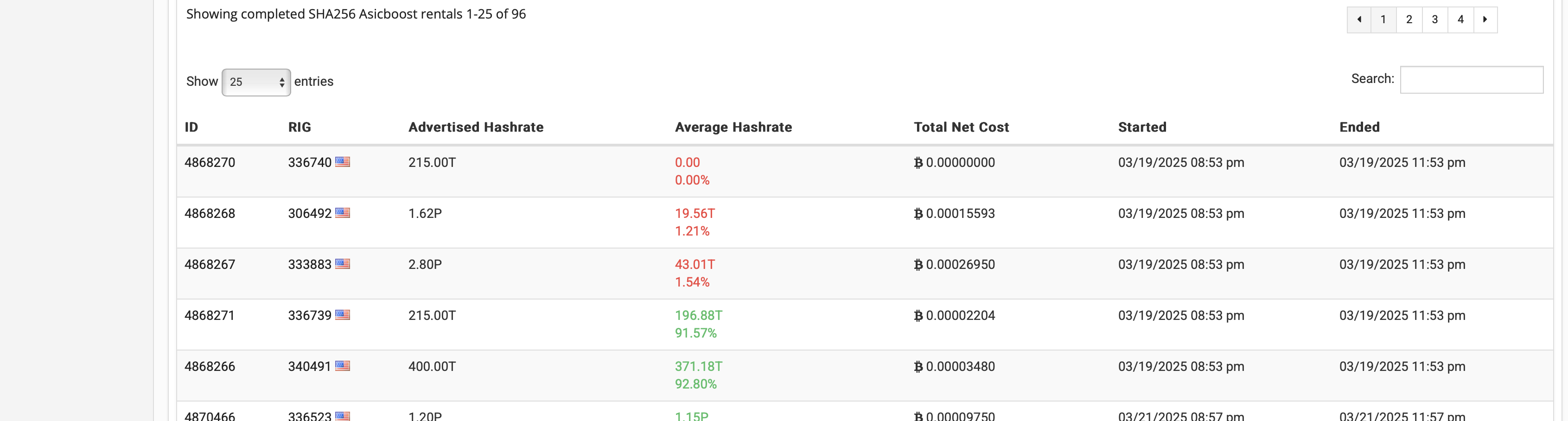Go to page 3 of rentals
Viewport: 1568px width, 421px height.
pyautogui.click(x=1434, y=19)
